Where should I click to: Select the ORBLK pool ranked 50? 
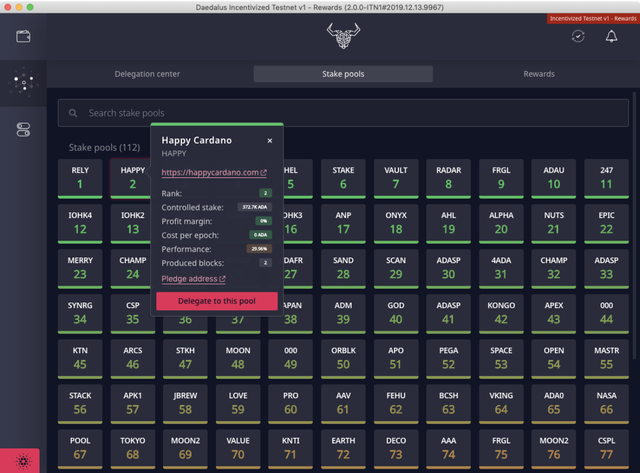tap(343, 359)
